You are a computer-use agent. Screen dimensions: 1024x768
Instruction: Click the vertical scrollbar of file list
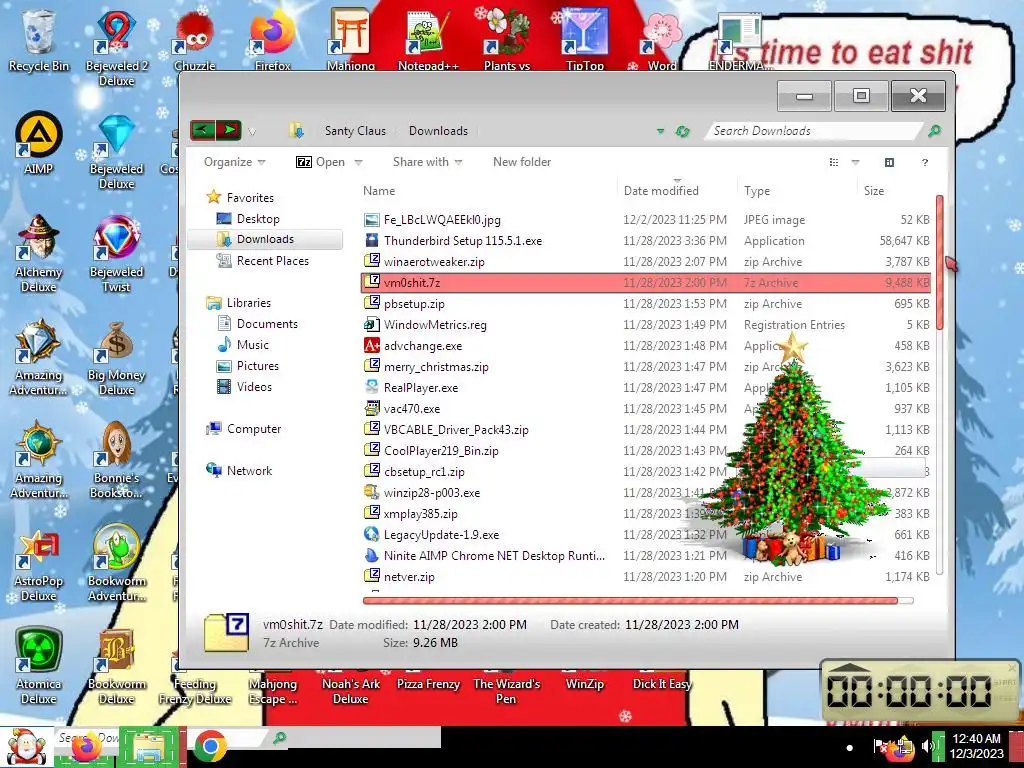(x=940, y=261)
